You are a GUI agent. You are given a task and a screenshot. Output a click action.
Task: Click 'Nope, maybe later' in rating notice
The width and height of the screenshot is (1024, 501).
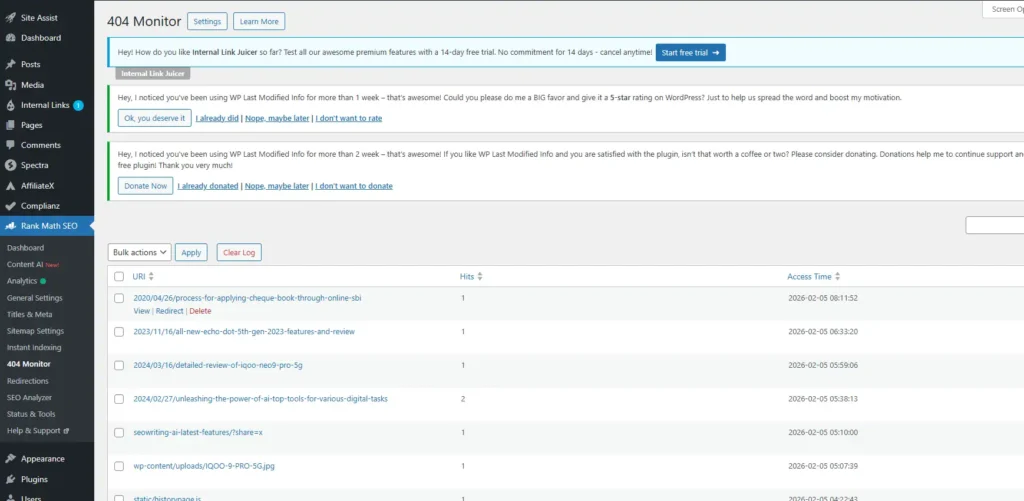tap(277, 118)
